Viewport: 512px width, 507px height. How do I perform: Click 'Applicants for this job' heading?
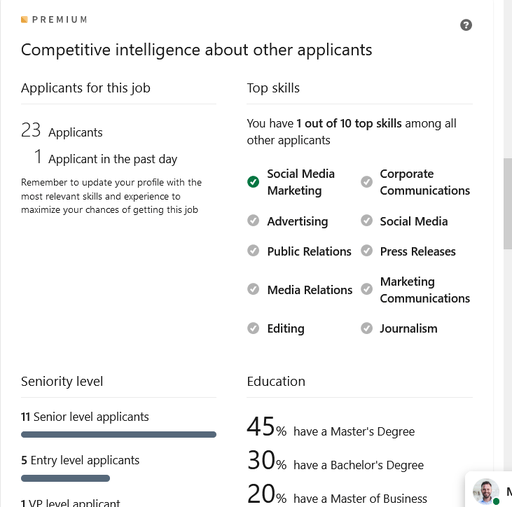pyautogui.click(x=86, y=88)
